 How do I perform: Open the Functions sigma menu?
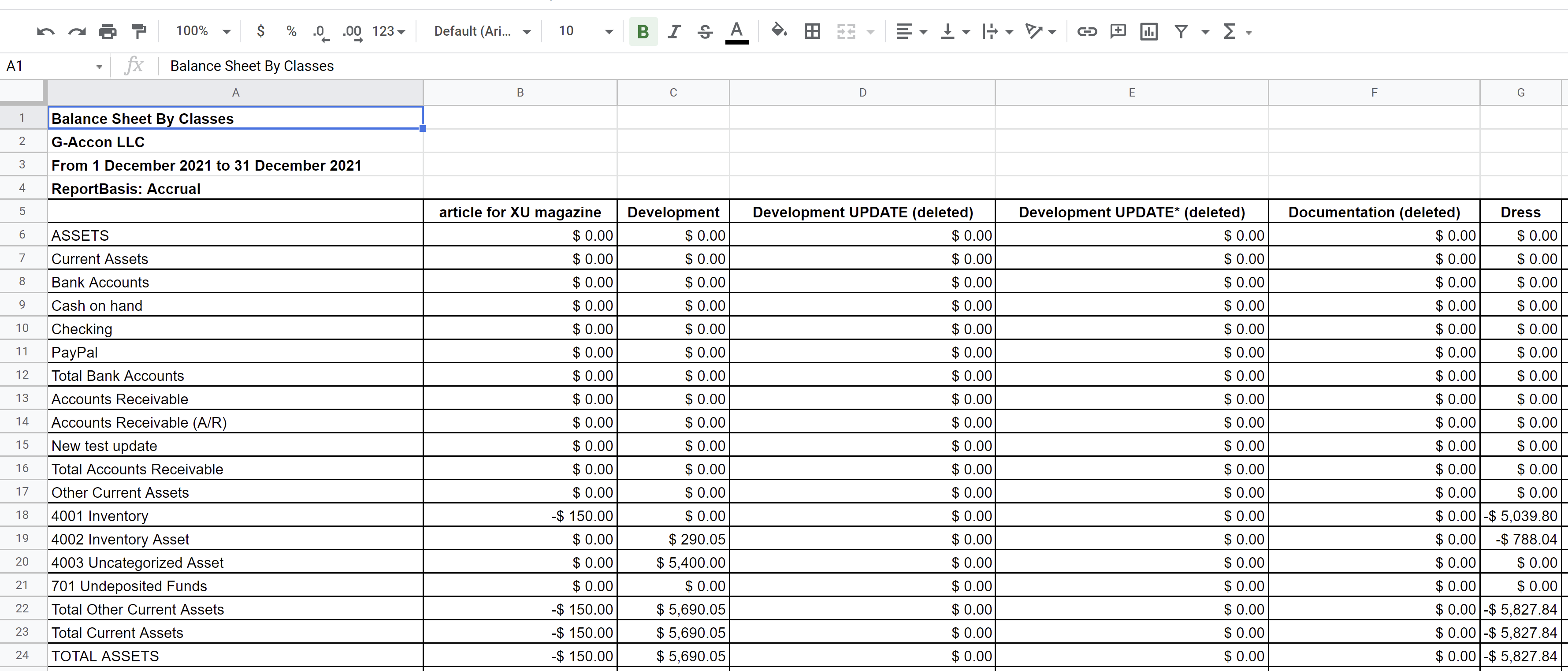tap(1237, 31)
